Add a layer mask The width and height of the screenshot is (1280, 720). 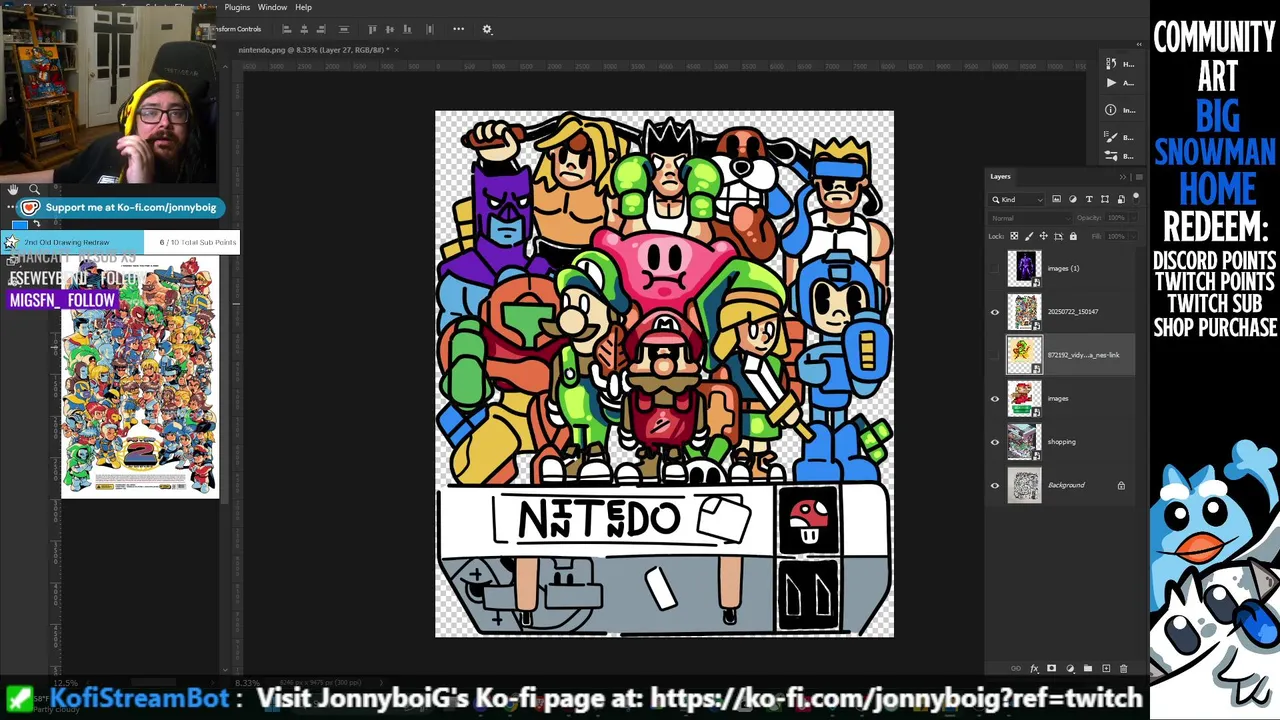point(1051,668)
